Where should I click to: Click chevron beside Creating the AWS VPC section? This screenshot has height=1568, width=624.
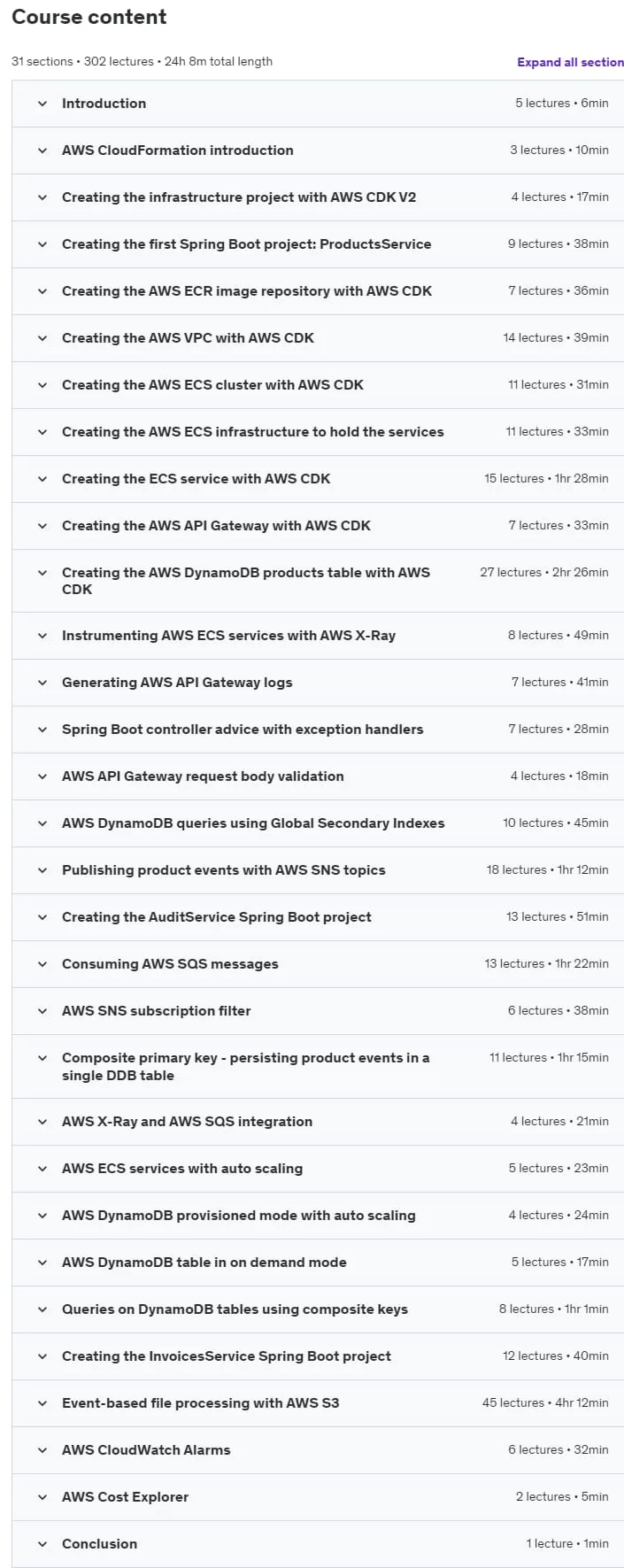click(42, 338)
